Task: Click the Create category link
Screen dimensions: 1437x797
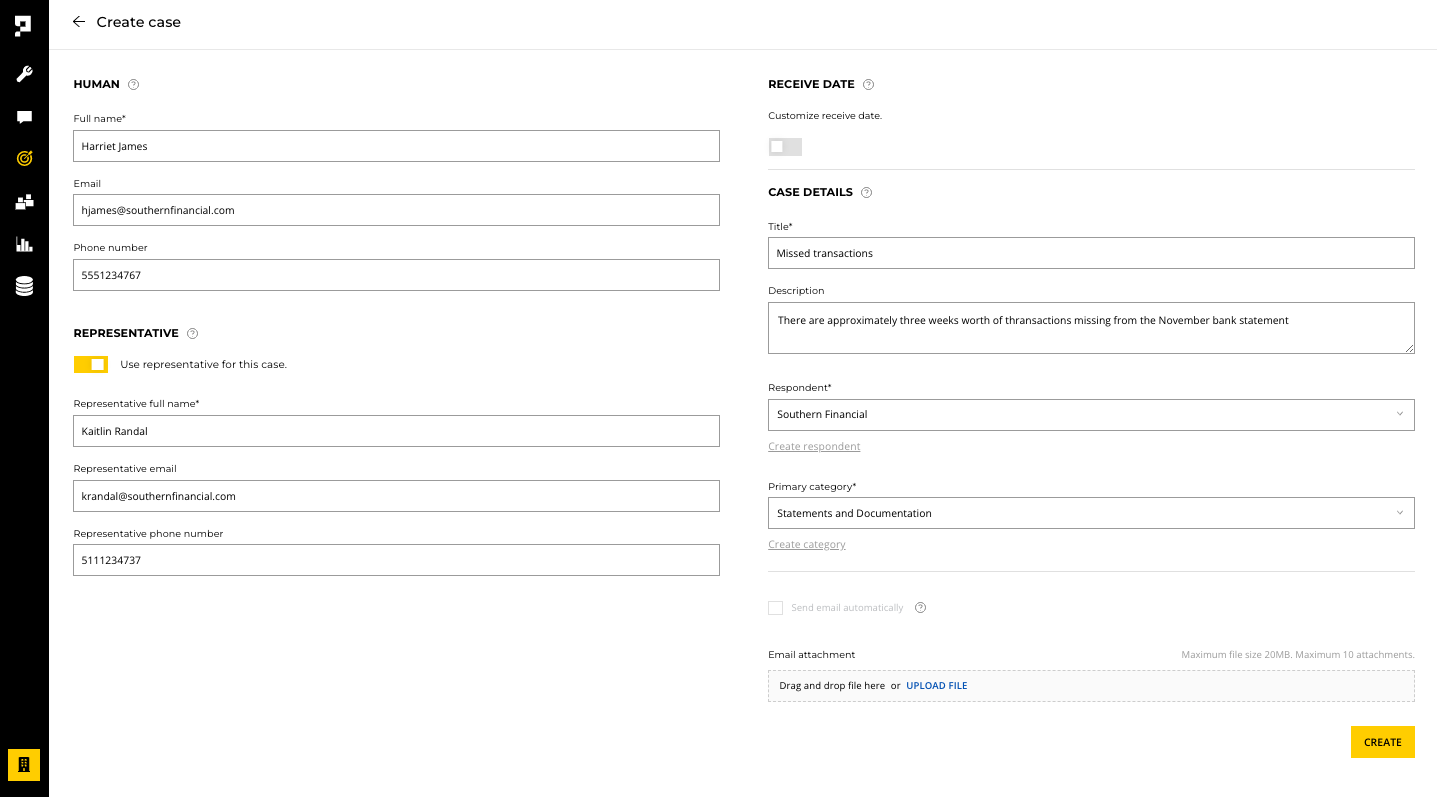Action: point(806,545)
